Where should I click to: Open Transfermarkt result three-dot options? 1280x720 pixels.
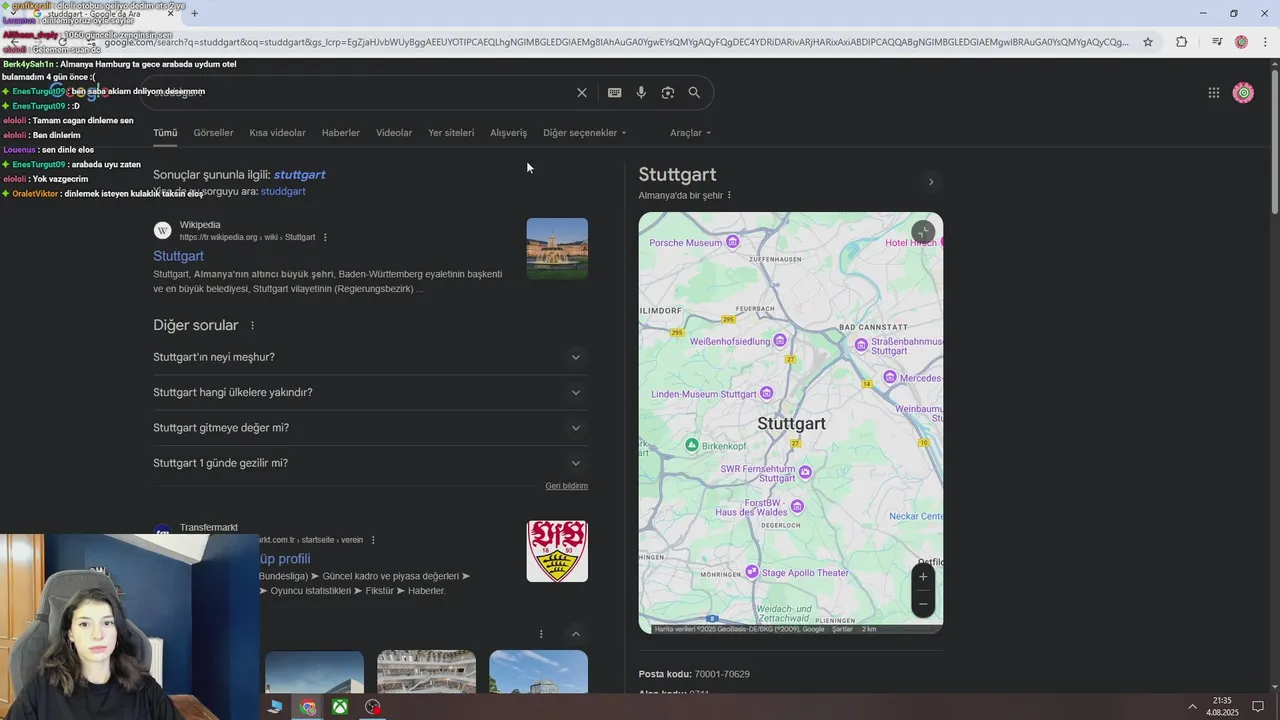pos(373,540)
